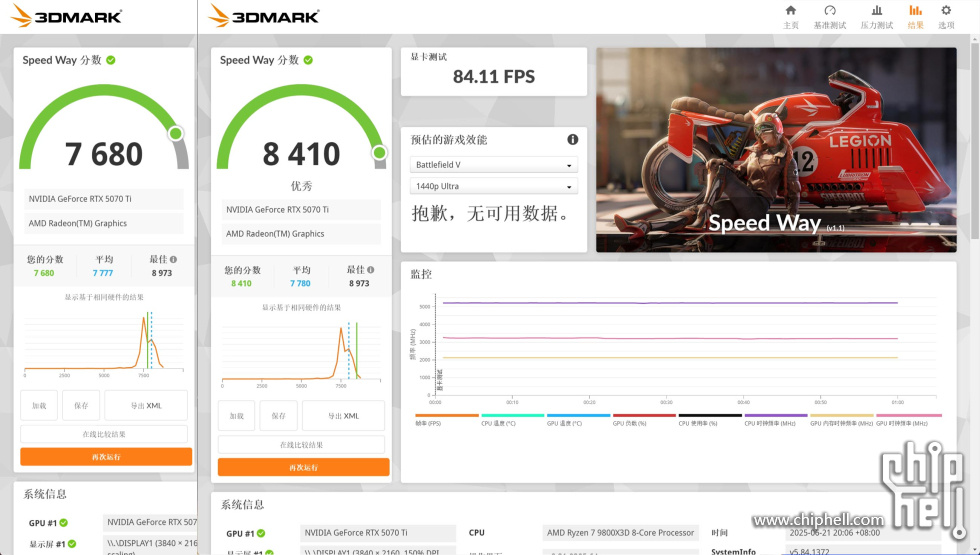Click orange 再次运行 button in right window

click(304, 468)
